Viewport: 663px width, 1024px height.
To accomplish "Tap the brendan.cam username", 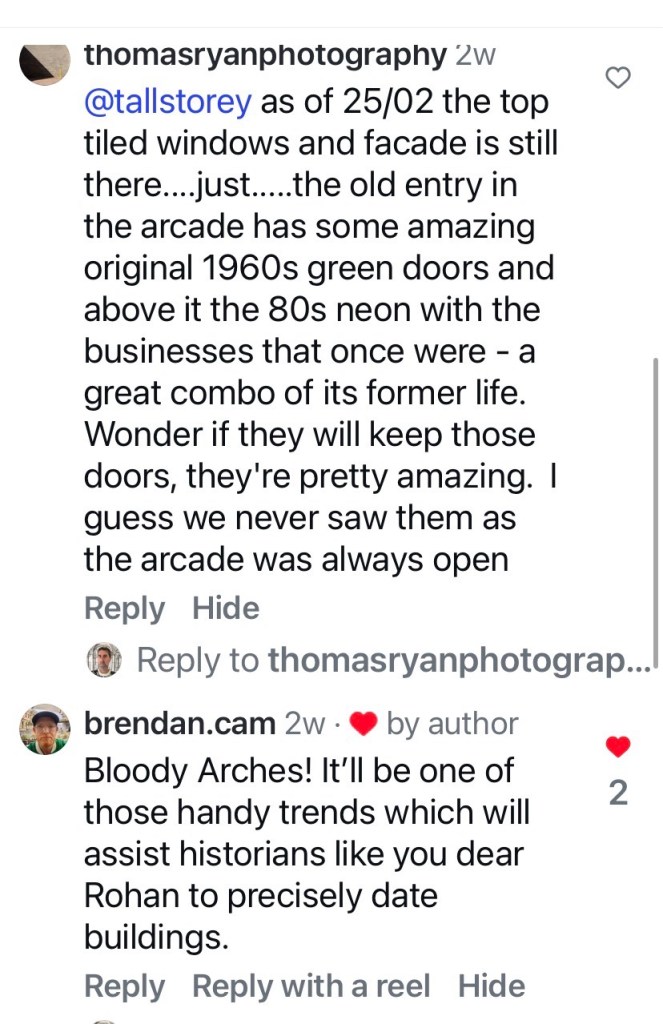I will (180, 723).
